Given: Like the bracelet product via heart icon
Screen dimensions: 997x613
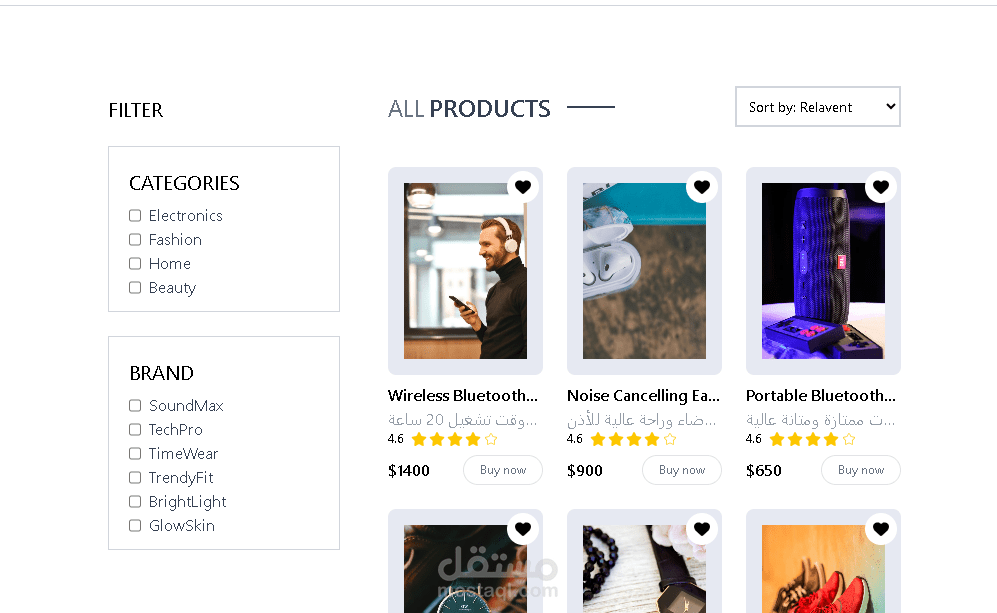Looking at the screenshot, I should [x=702, y=528].
